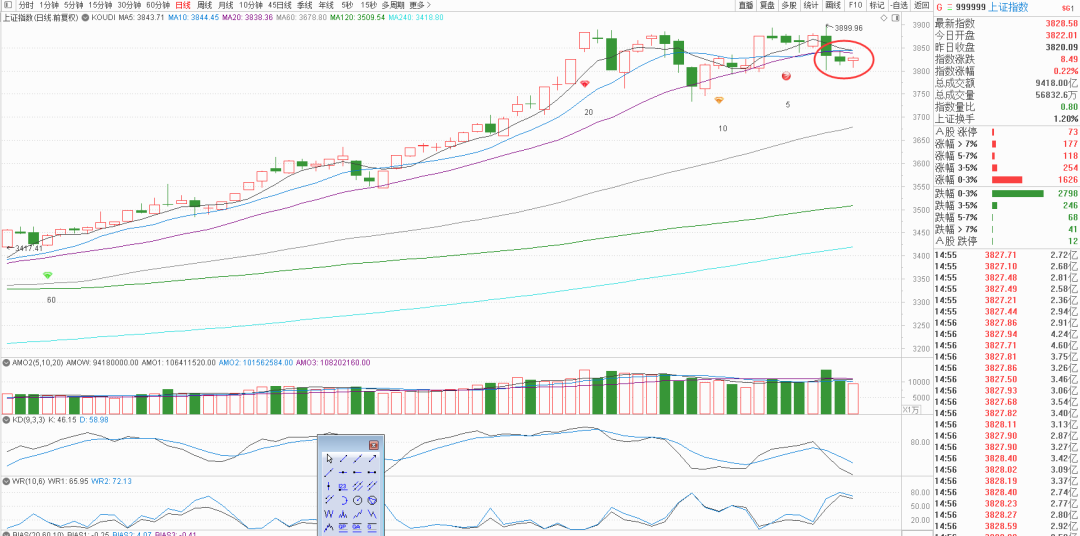Select the arrow pointer tool in the drawing palette
The image size is (1080, 536).
[329, 458]
